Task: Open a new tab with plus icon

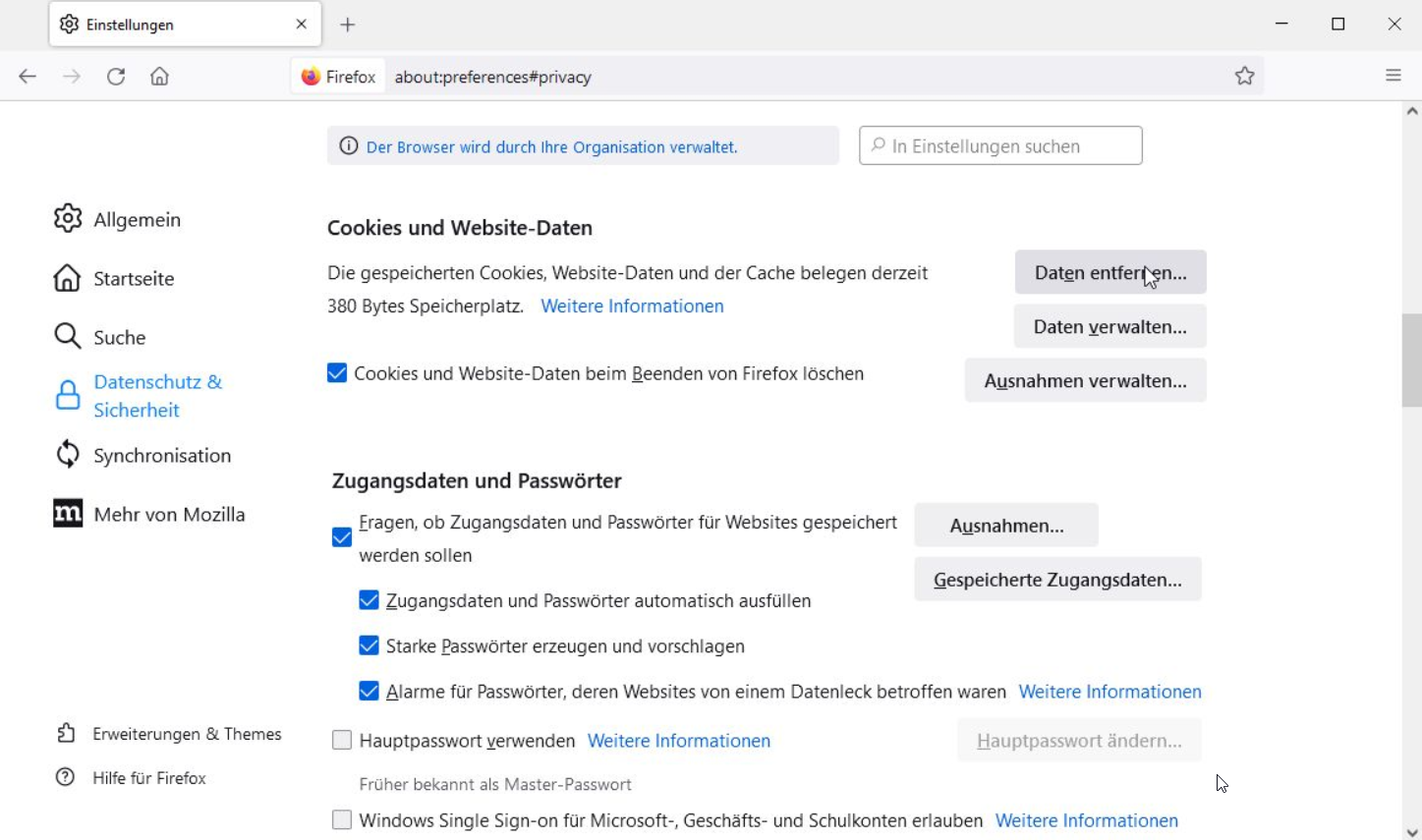Action: (x=348, y=25)
